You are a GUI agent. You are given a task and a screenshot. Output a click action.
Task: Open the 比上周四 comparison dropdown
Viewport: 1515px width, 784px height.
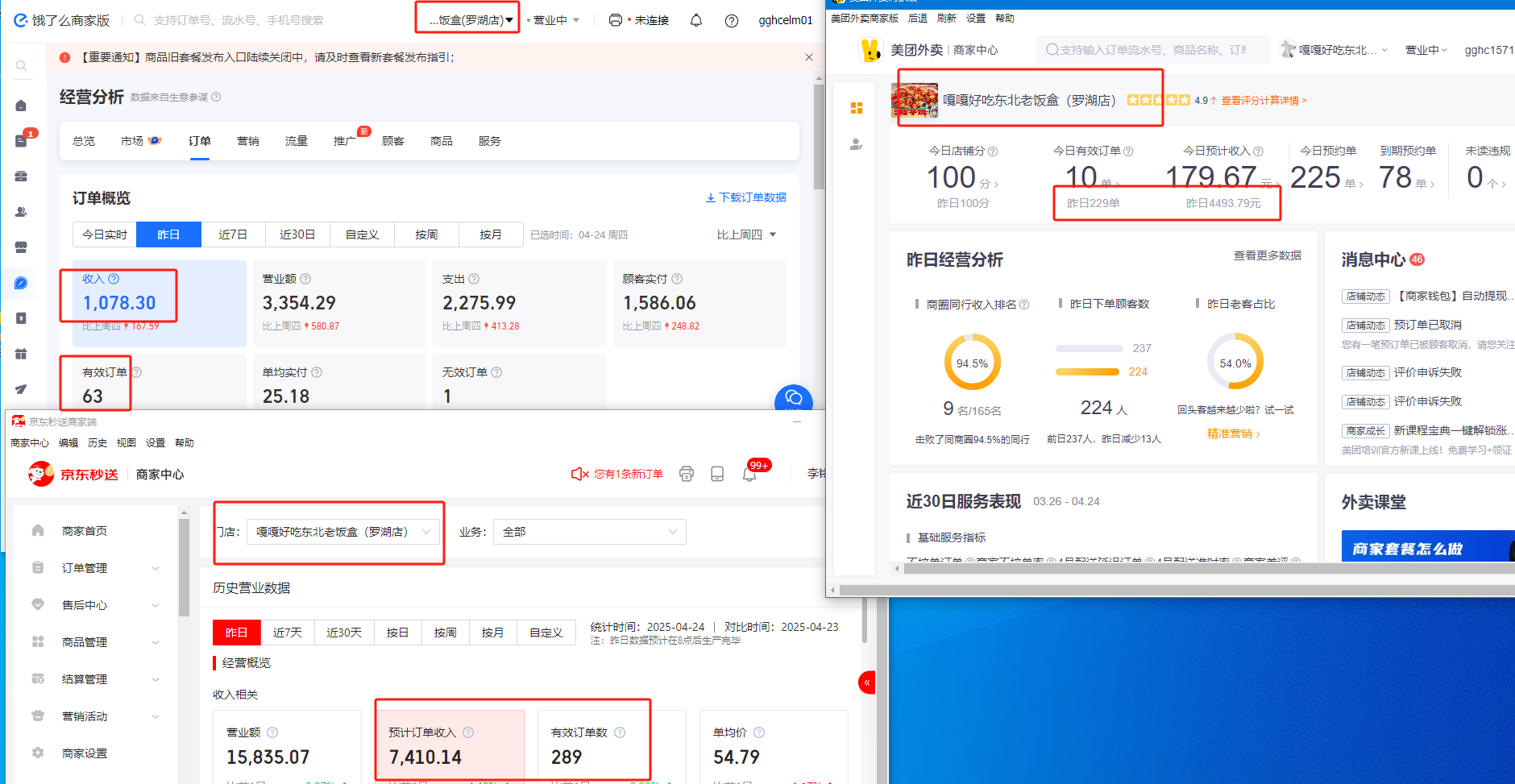tap(746, 234)
